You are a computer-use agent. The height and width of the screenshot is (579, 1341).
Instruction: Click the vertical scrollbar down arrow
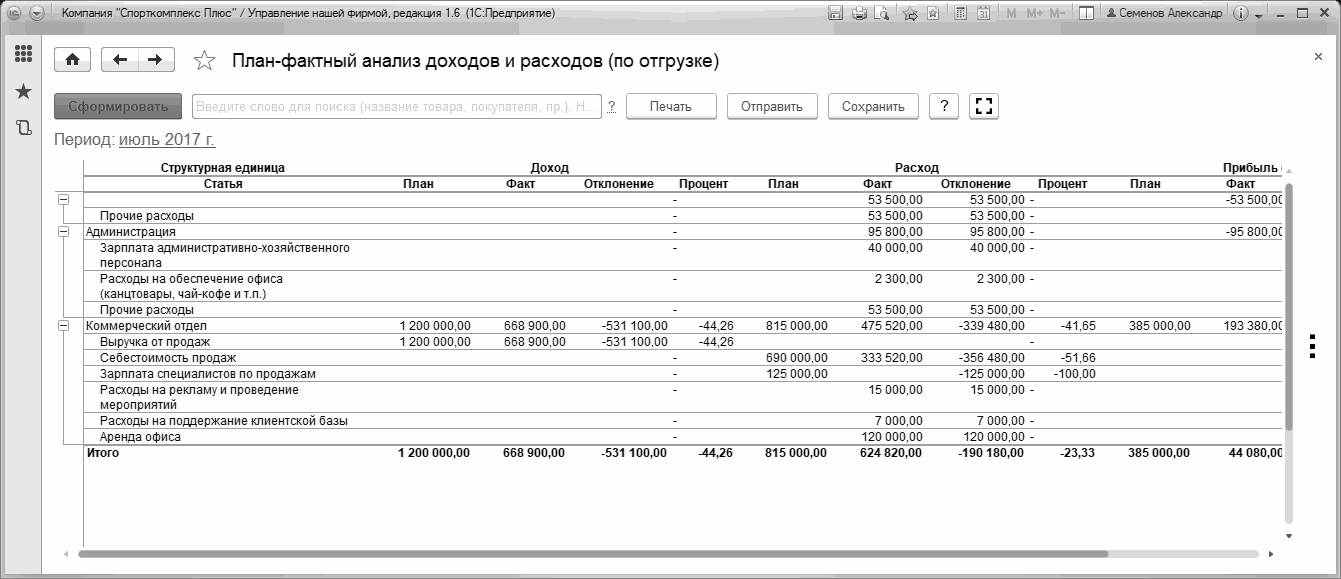tap(1288, 536)
